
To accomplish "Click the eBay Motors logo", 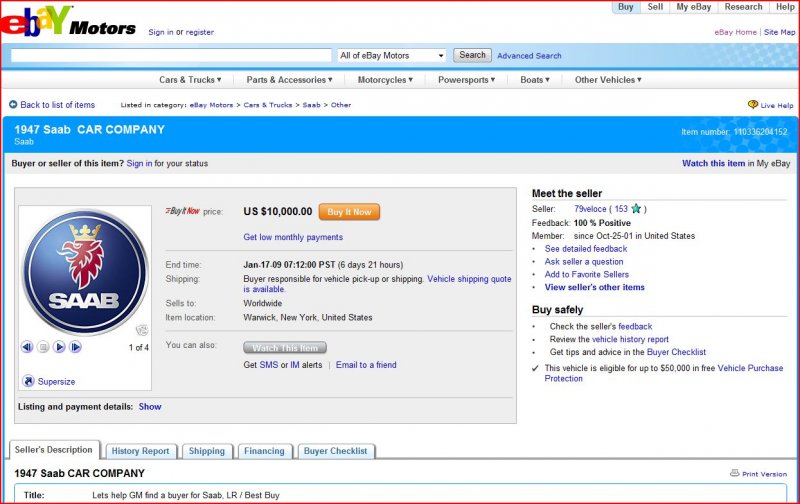I will [68, 21].
